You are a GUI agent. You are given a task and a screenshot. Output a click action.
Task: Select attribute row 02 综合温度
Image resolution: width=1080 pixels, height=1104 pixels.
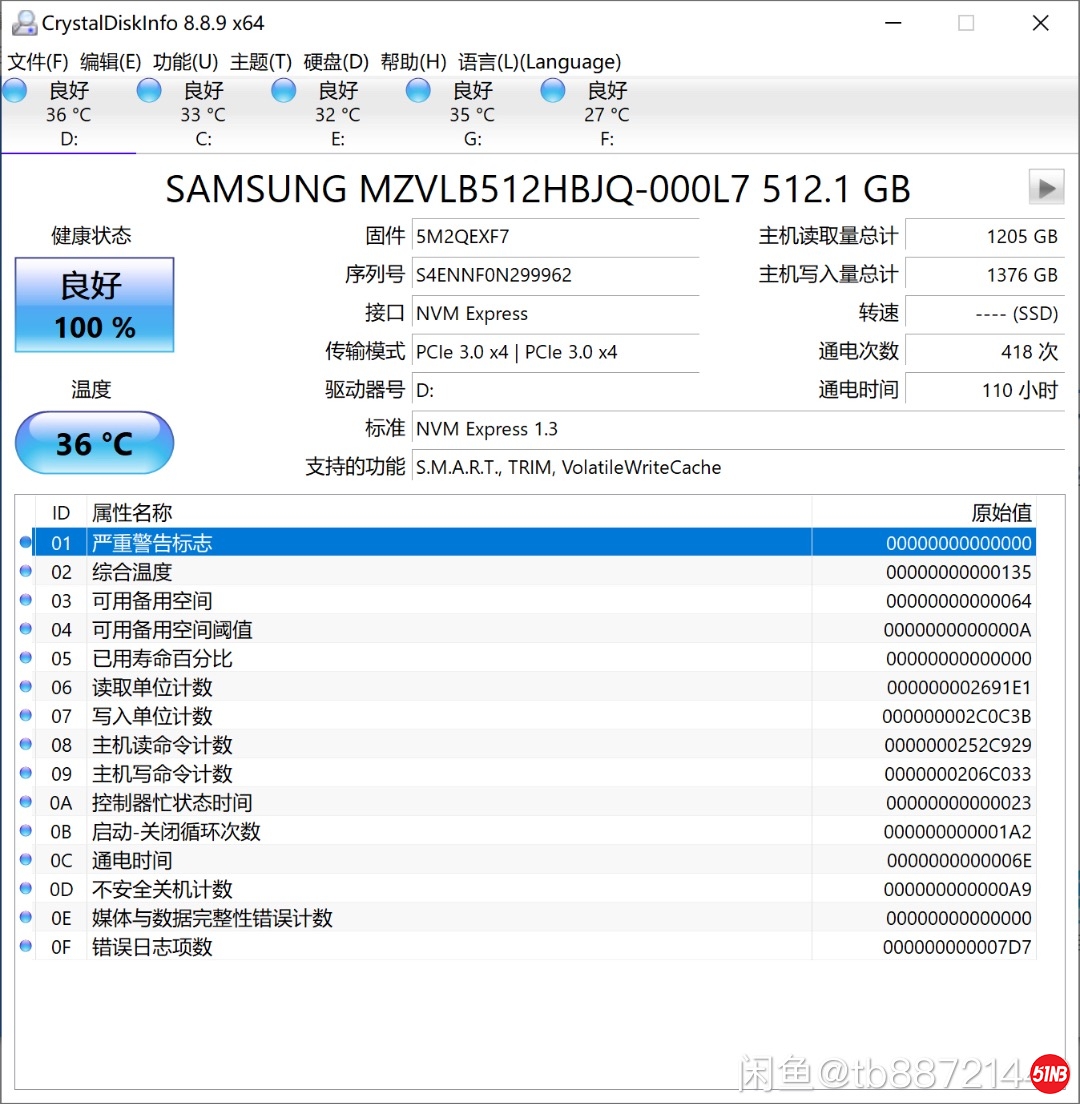click(x=525, y=572)
